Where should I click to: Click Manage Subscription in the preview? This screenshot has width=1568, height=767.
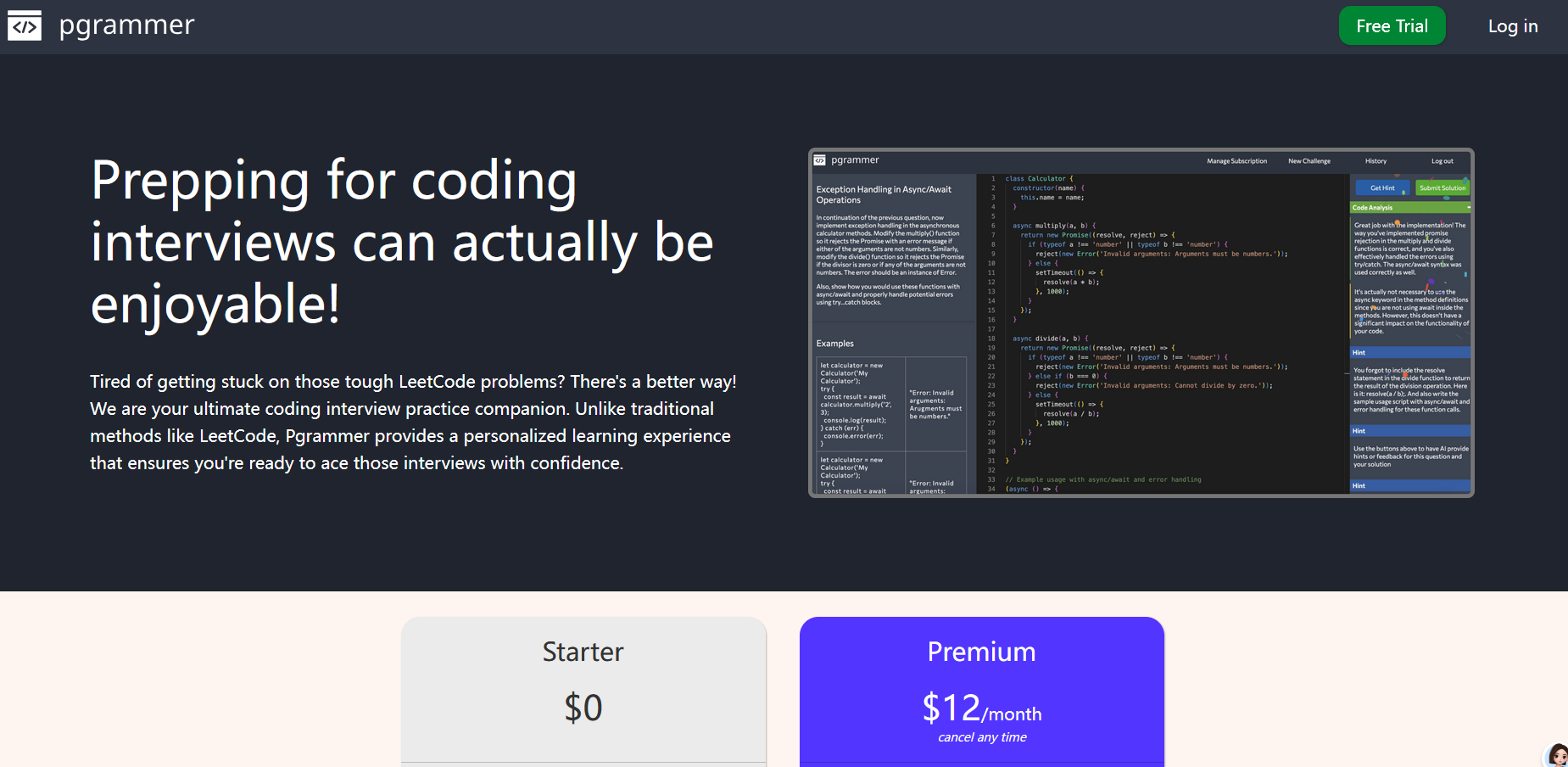click(x=1236, y=161)
